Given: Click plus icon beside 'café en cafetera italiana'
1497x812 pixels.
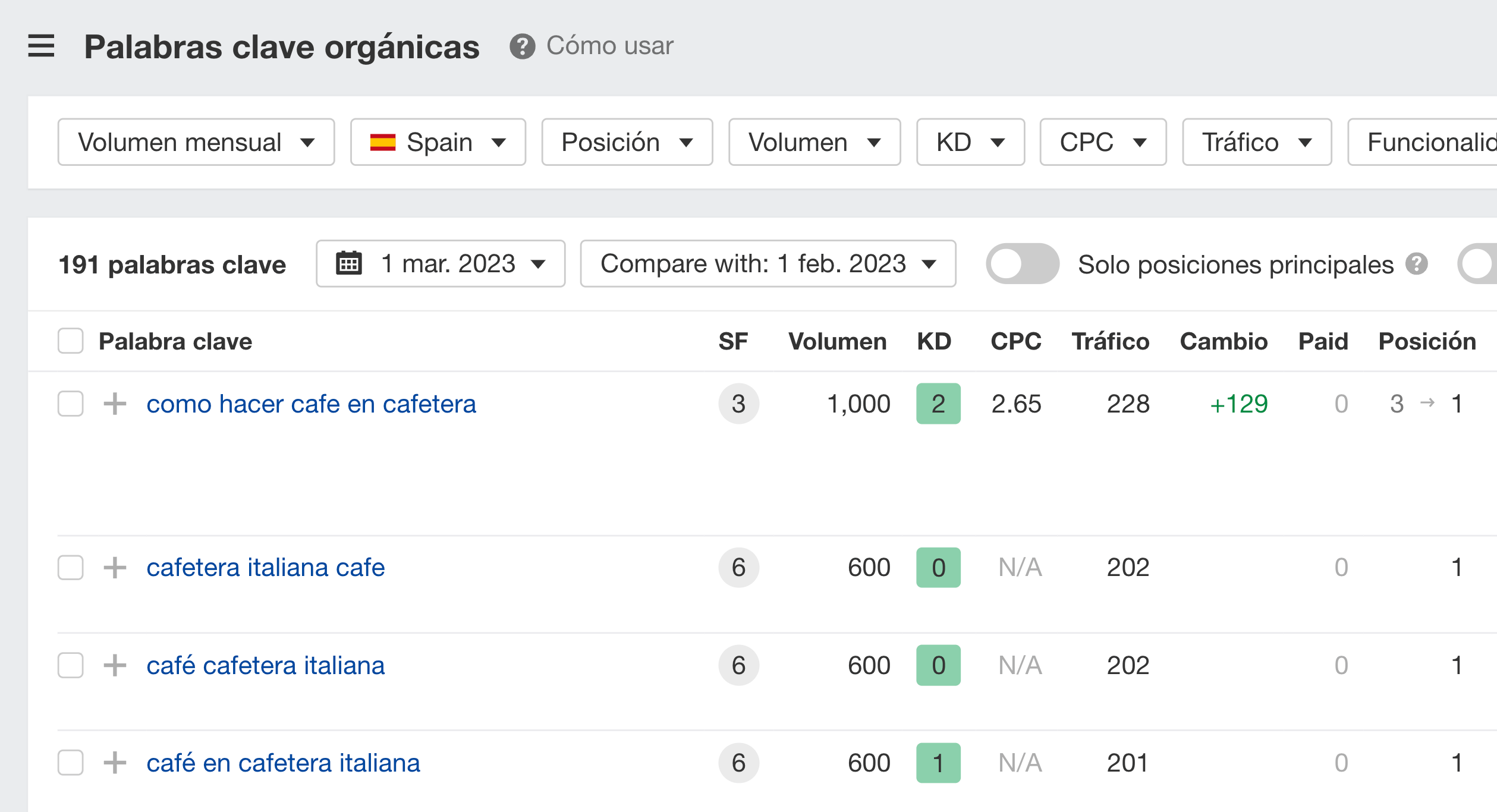Looking at the screenshot, I should pyautogui.click(x=115, y=763).
